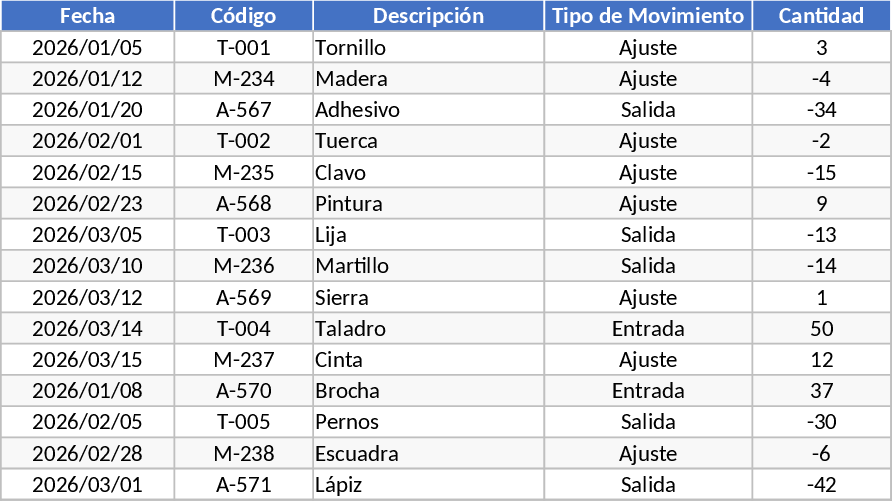Click the Descripción header cell
Viewport: 892px width, 501px height.
tap(428, 16)
